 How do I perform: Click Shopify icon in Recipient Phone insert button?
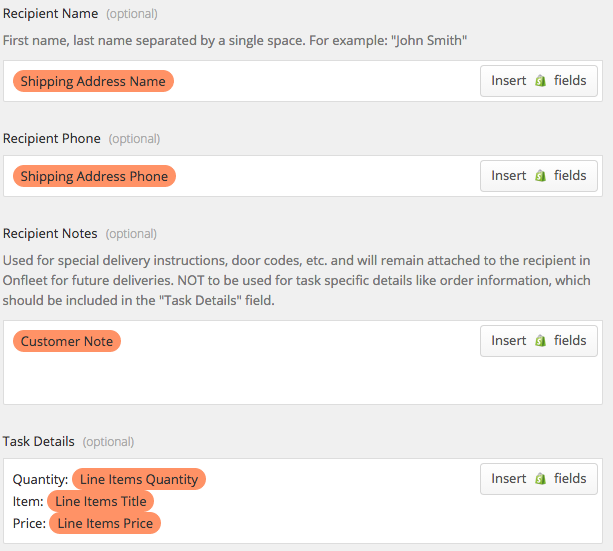tap(540, 176)
